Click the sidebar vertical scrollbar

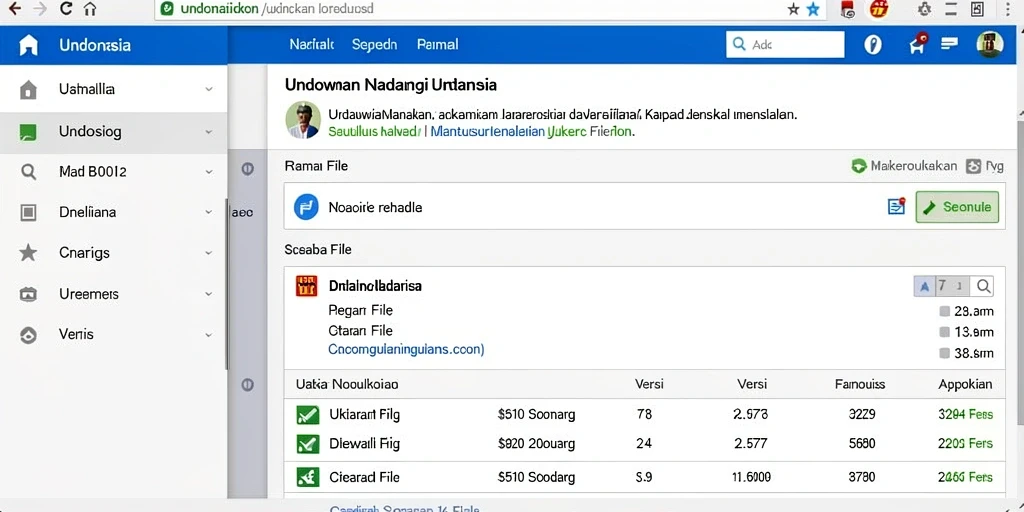click(227, 284)
